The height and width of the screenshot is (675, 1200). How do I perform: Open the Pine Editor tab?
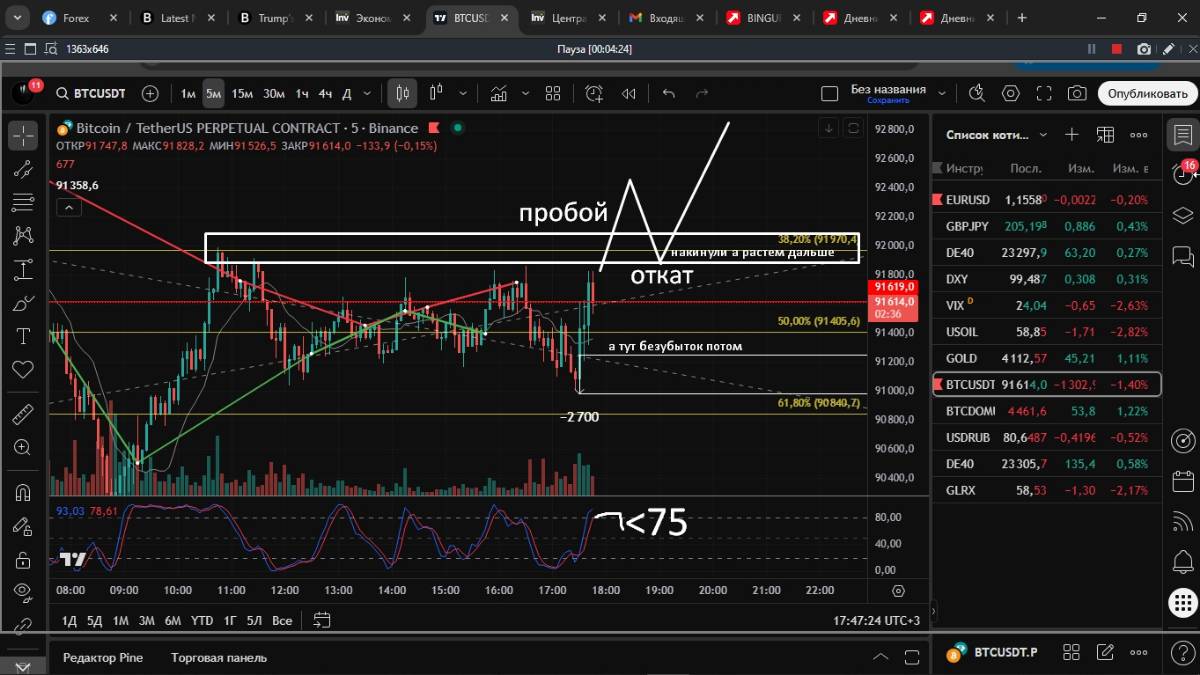coord(103,657)
